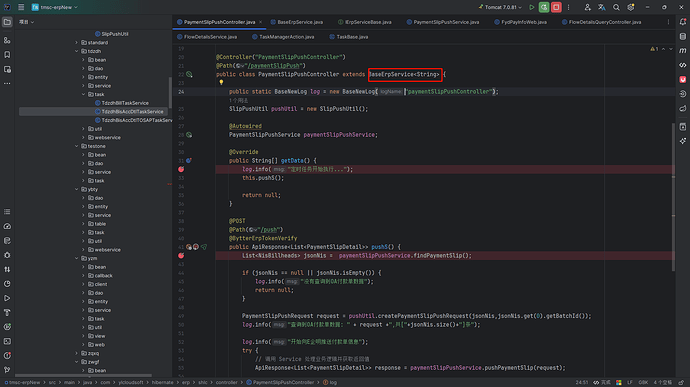Image resolution: width=690 pixels, height=387 pixels.
Task: Click the warning count indicator in the editor corner
Action: click(x=654, y=49)
